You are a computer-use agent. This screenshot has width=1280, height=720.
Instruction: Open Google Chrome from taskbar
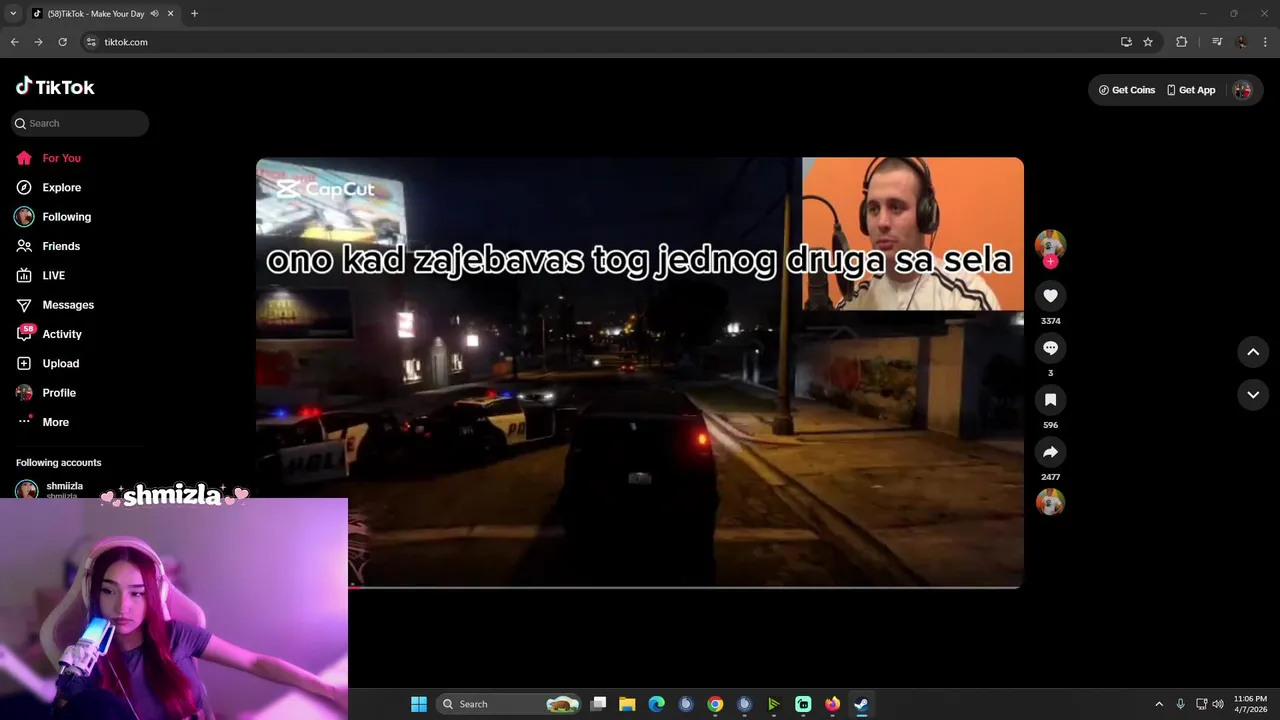715,704
